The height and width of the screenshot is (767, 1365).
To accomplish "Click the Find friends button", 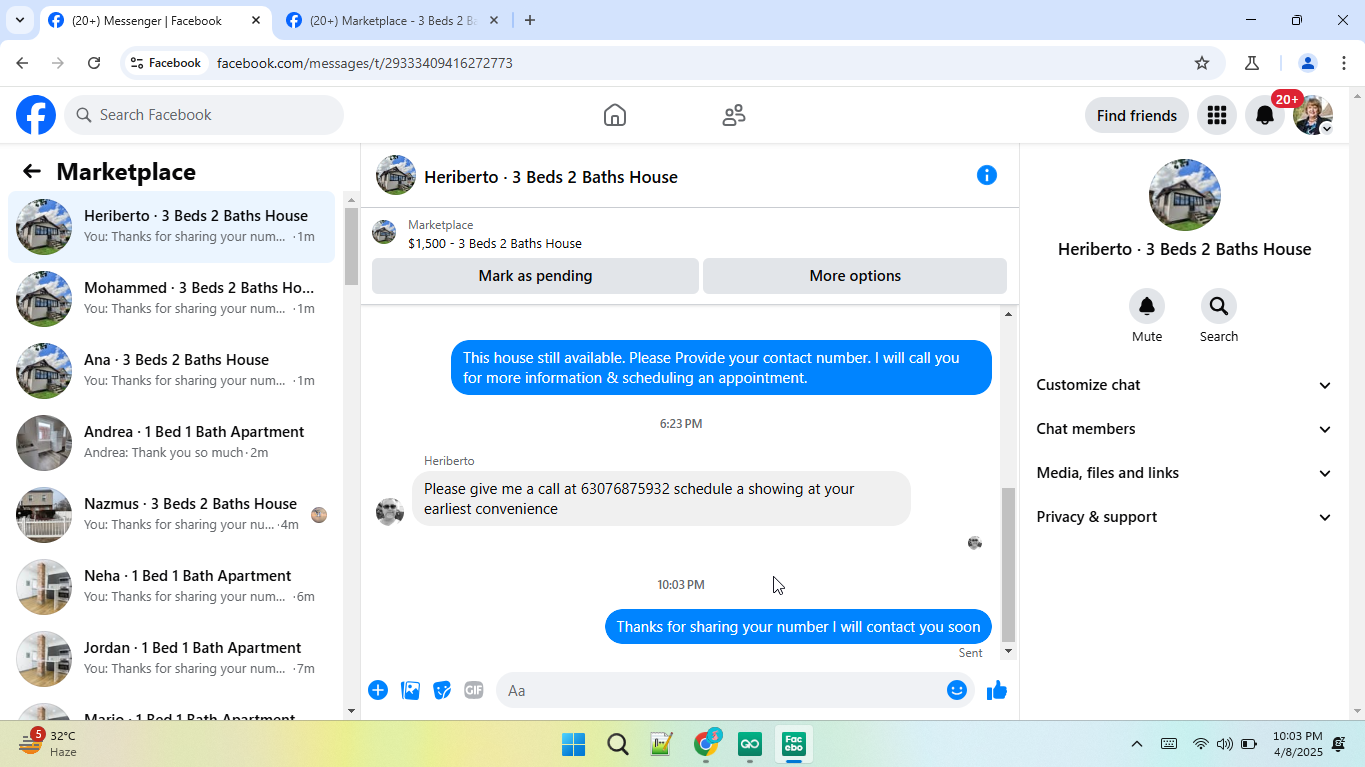I will pos(1137,116).
